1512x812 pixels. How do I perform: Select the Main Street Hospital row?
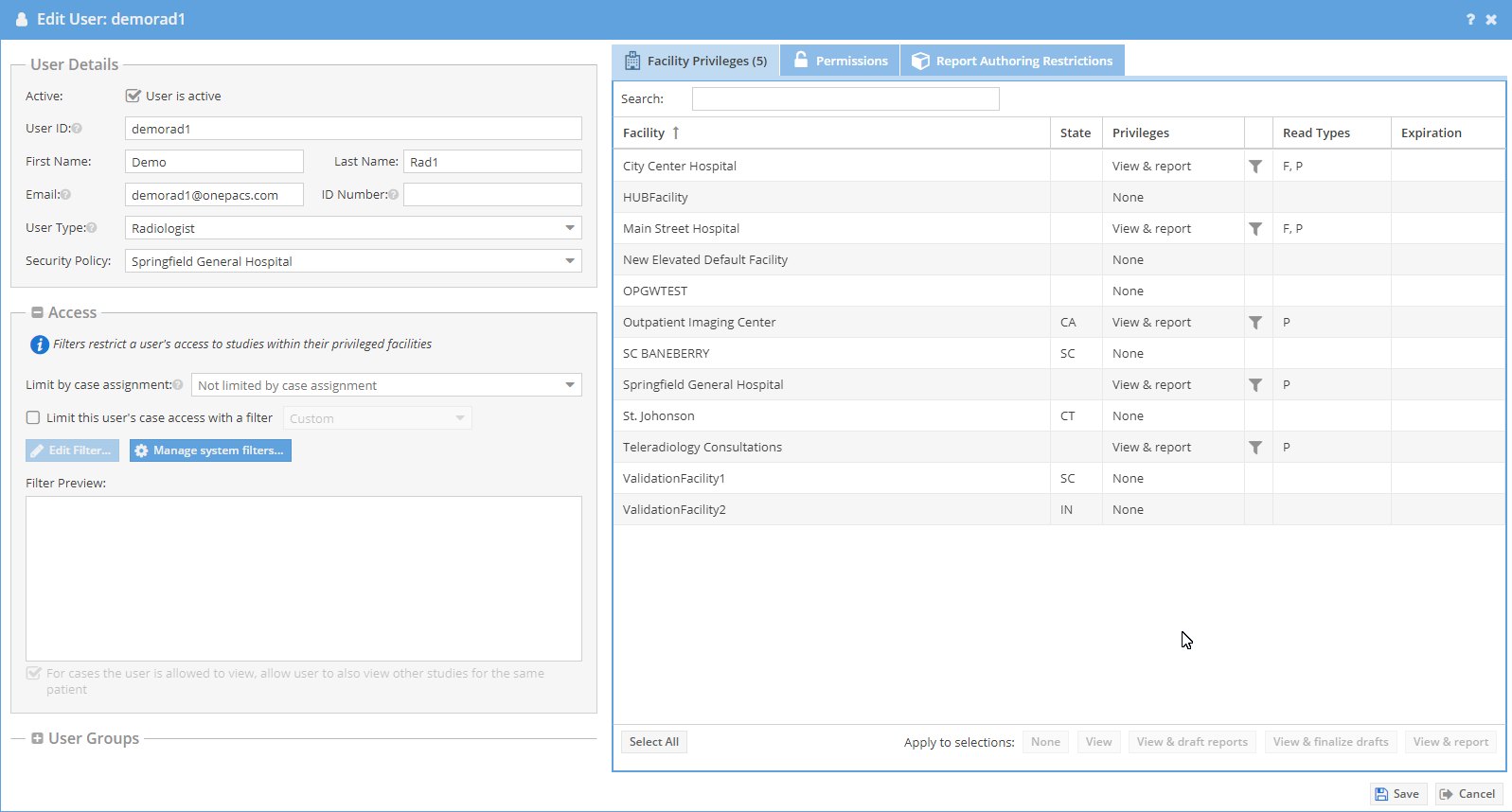tap(1058, 229)
